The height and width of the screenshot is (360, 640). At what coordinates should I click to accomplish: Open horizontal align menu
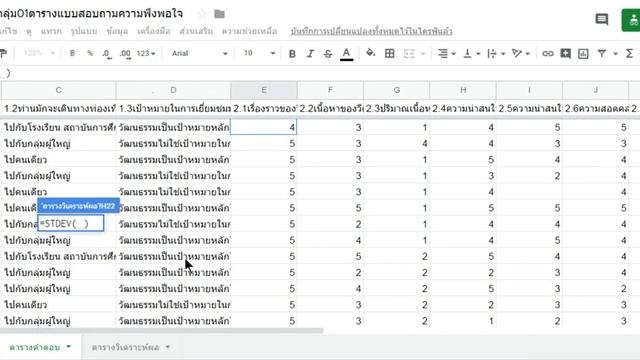[447, 53]
